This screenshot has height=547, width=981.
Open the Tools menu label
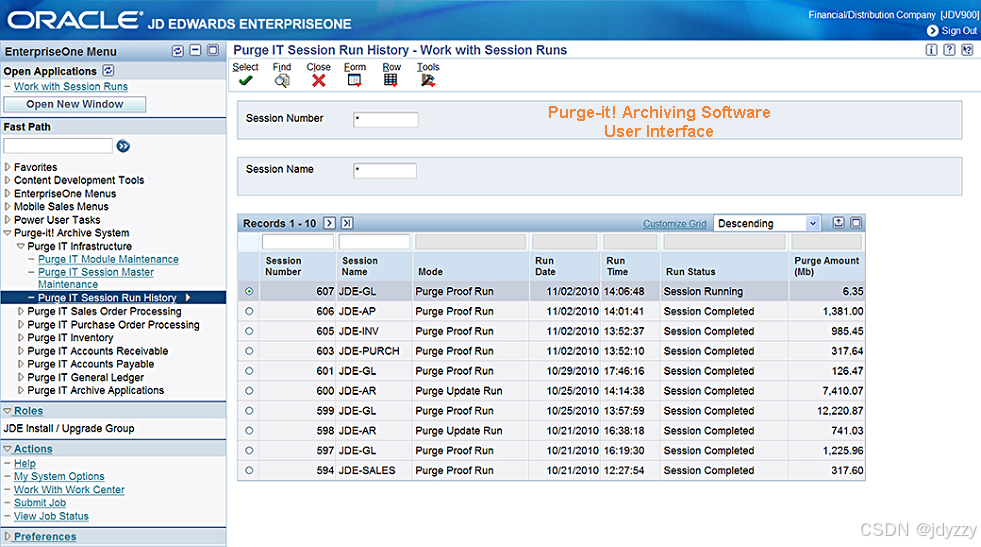click(428, 67)
